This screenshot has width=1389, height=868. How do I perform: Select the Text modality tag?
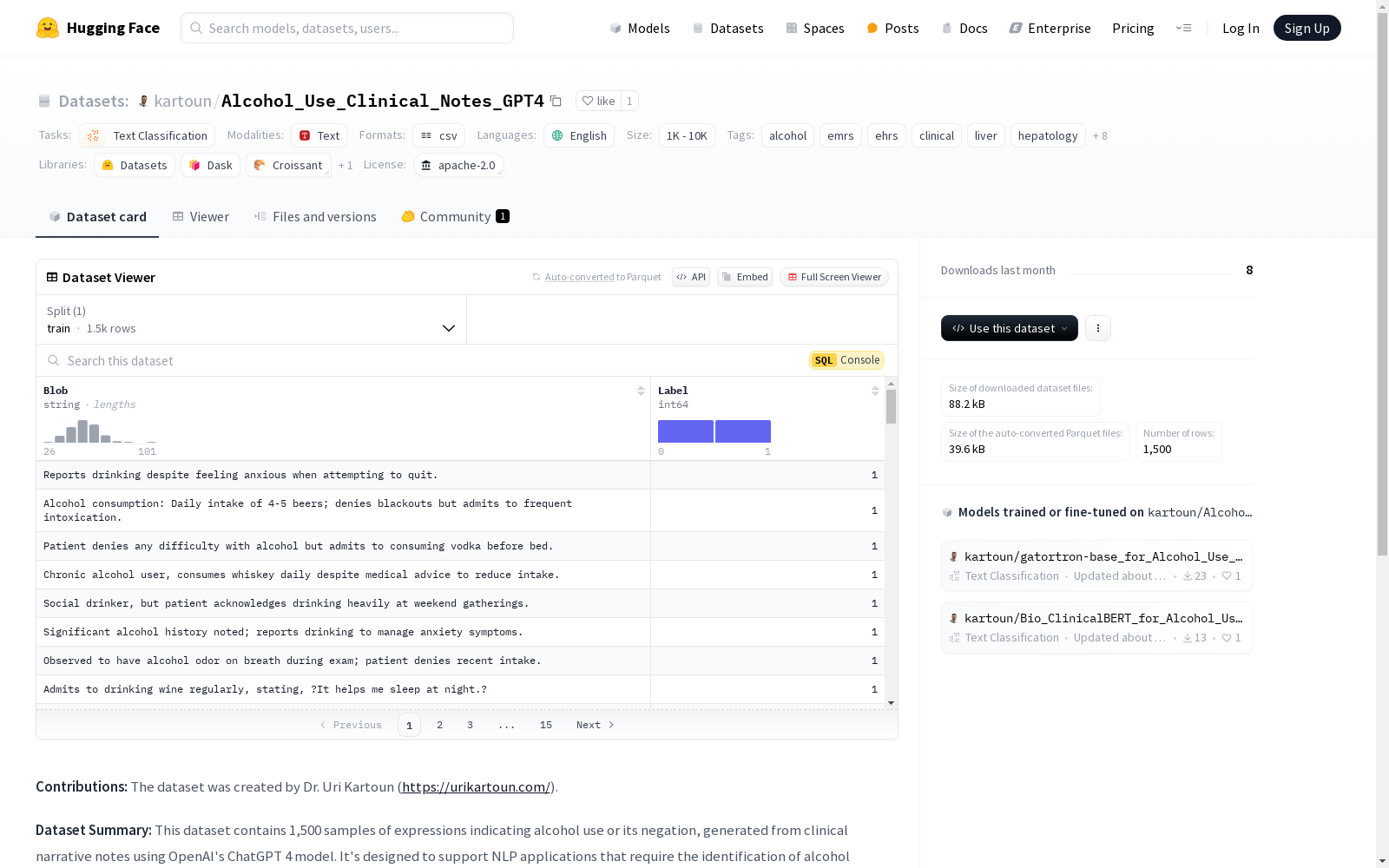(319, 135)
